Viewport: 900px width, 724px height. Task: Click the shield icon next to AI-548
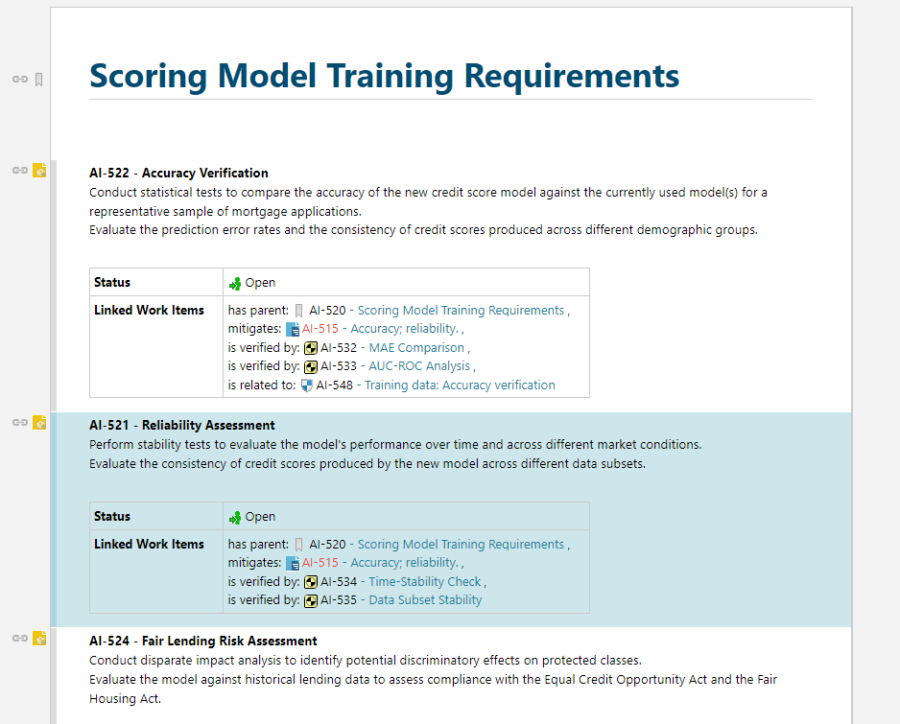coord(306,385)
